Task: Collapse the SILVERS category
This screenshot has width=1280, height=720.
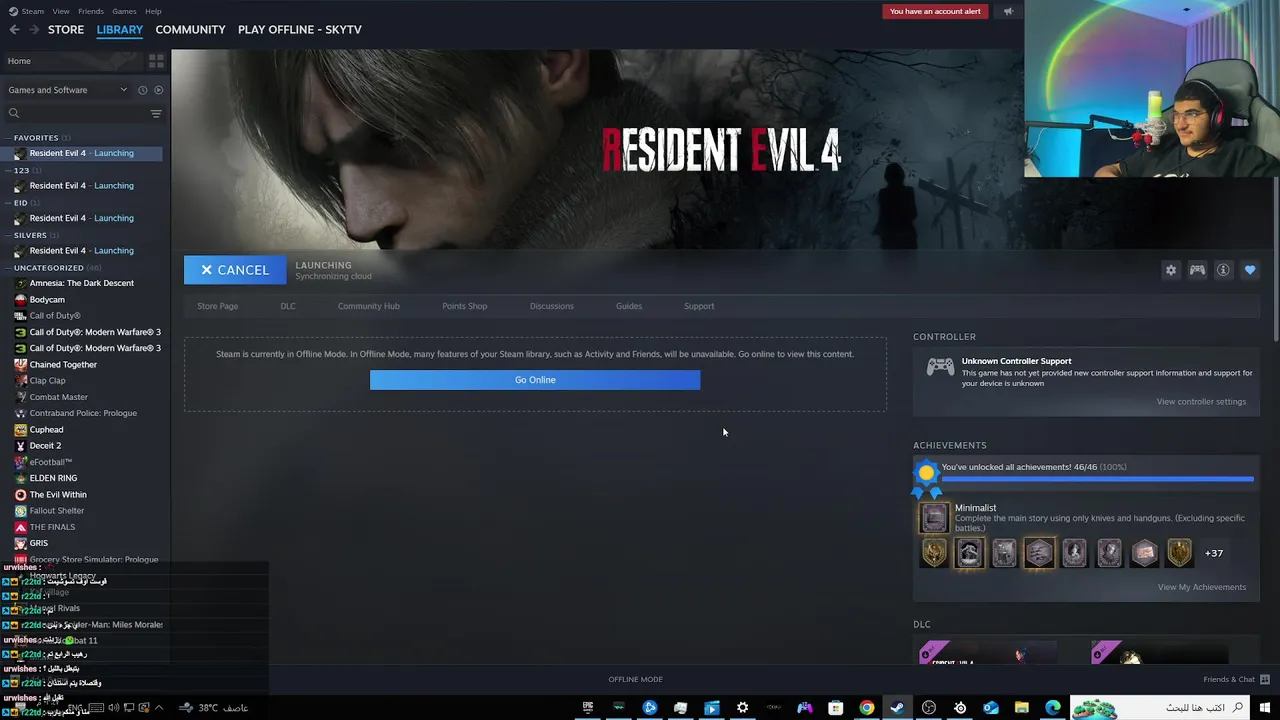Action: tap(30, 236)
